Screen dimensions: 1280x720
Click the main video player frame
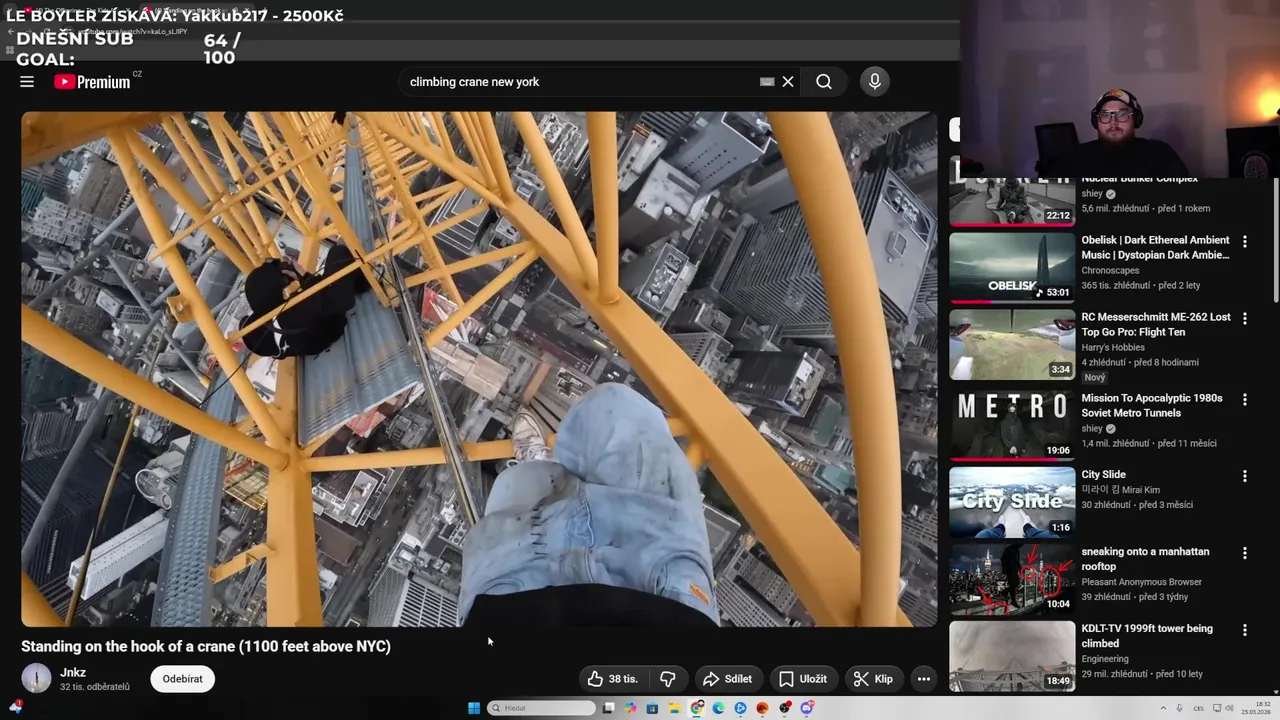pos(480,369)
